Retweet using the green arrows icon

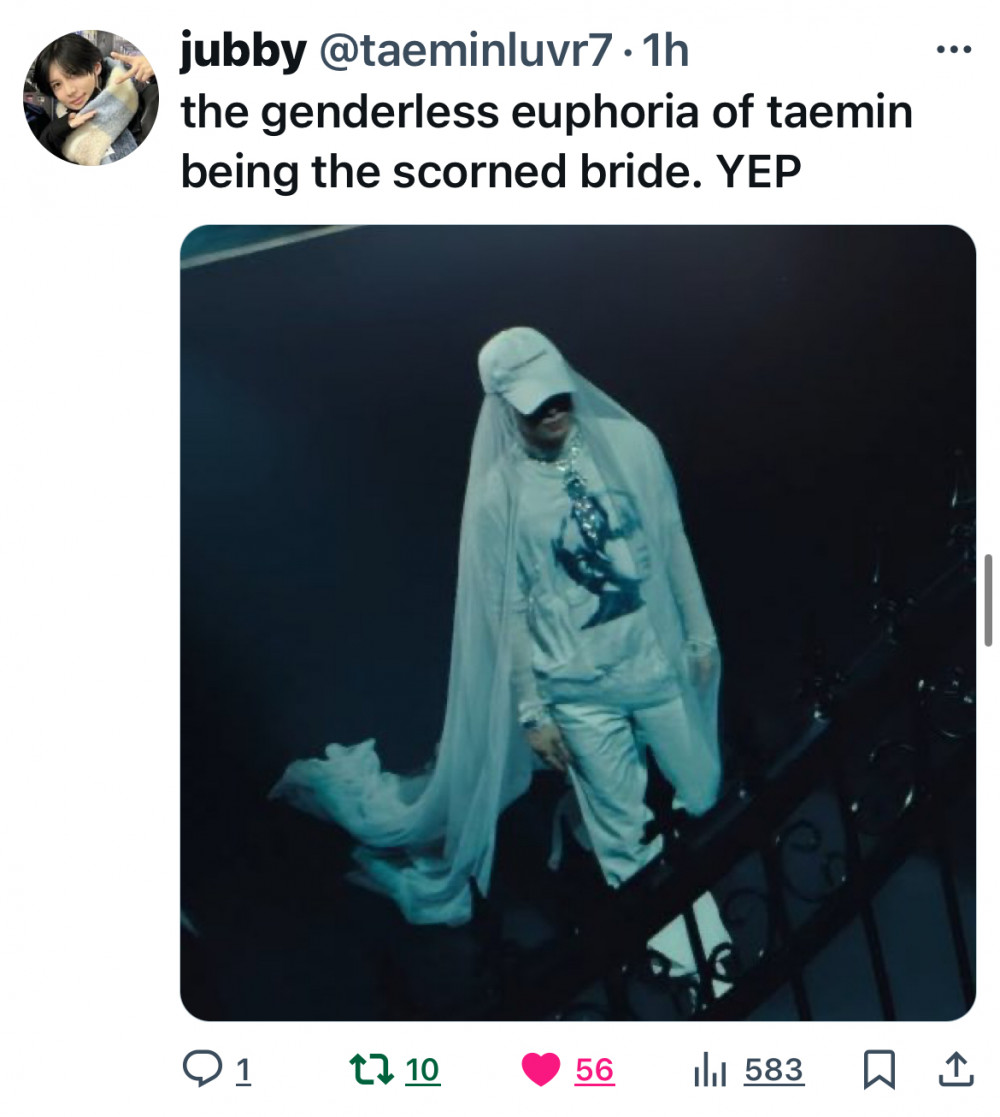372,1069
